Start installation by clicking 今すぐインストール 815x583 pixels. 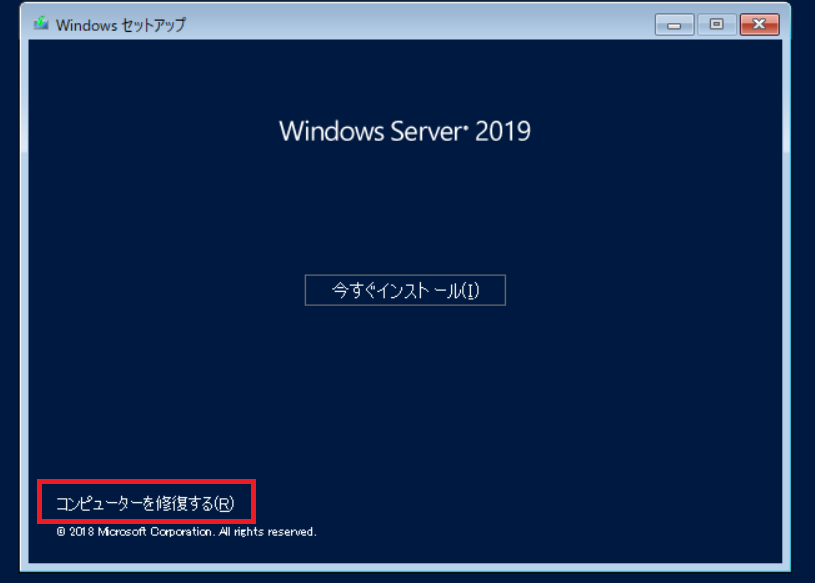pos(404,290)
